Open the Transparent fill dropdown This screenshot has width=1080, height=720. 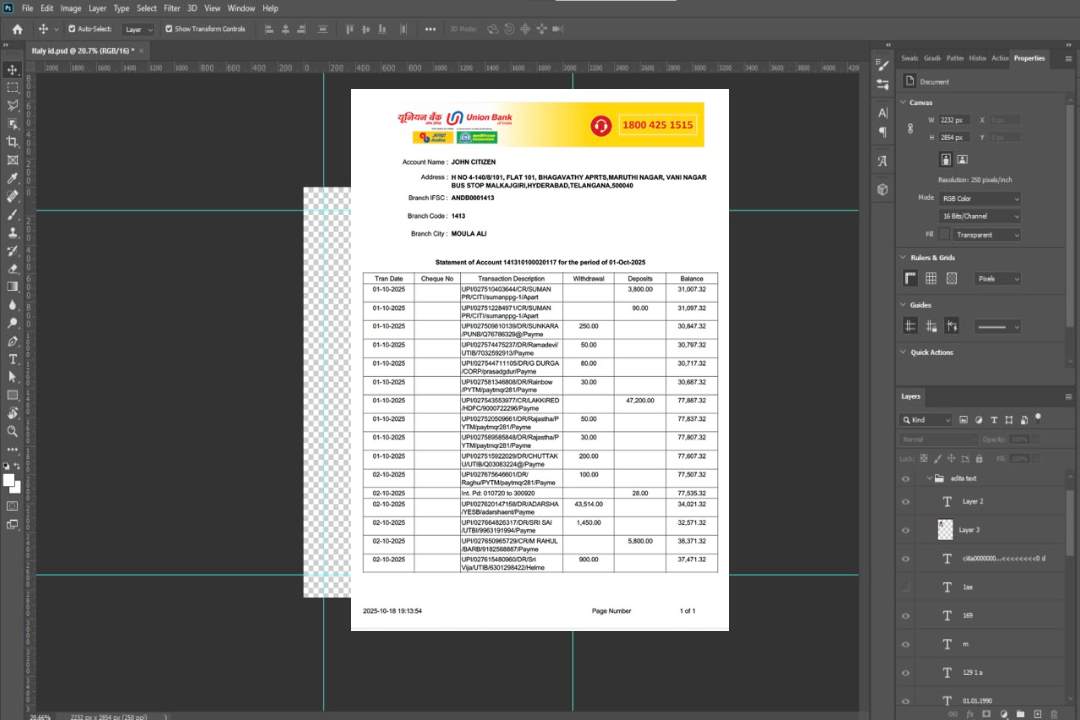tap(987, 235)
